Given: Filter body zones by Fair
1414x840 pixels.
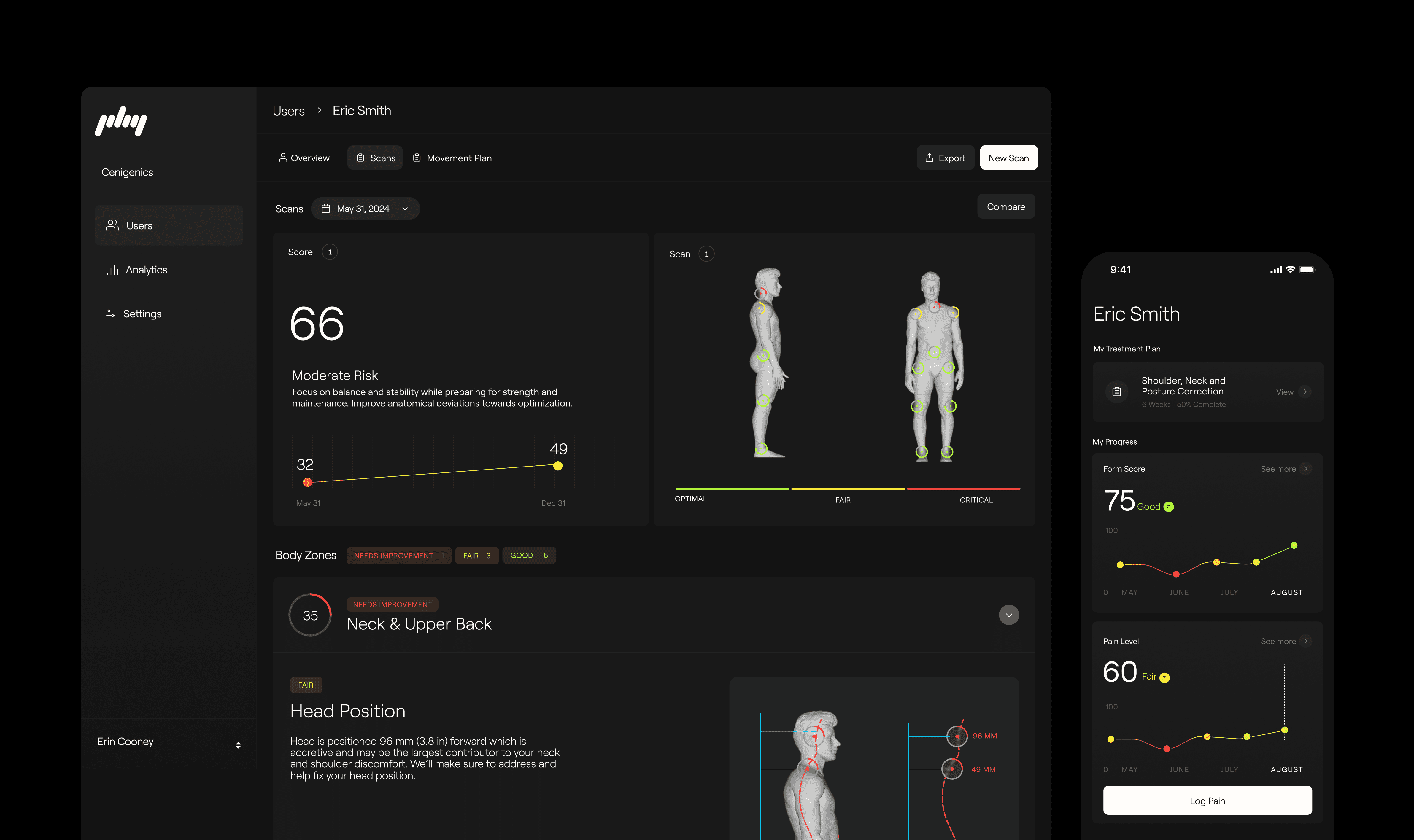Looking at the screenshot, I should tap(476, 555).
